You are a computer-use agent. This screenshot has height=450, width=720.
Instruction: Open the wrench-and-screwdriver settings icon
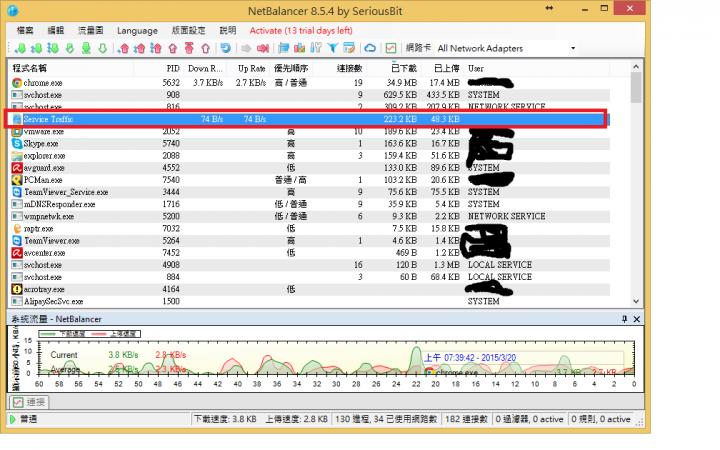pos(316,48)
